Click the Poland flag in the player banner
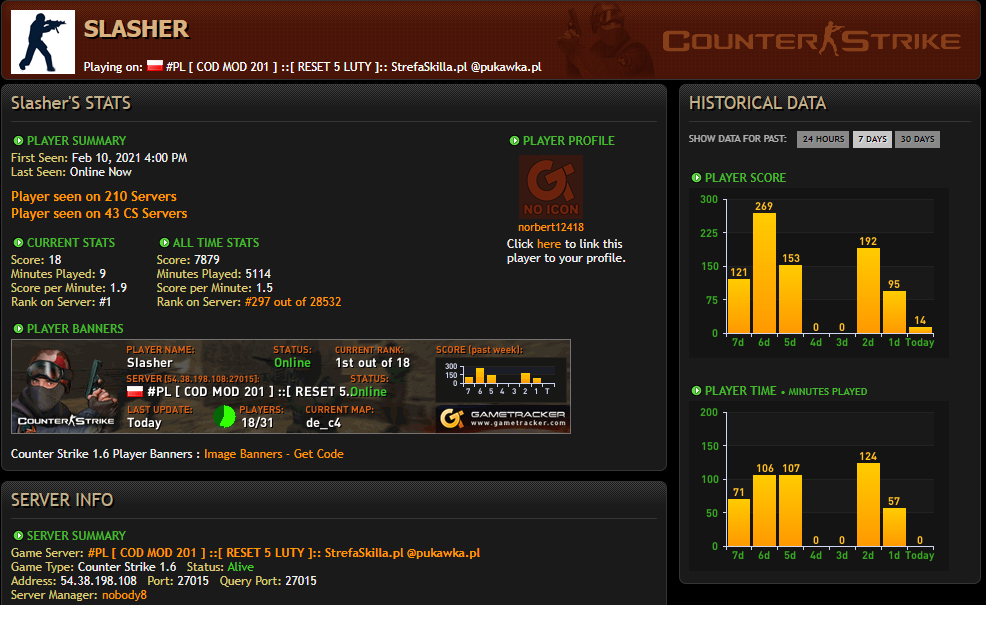 [135, 392]
